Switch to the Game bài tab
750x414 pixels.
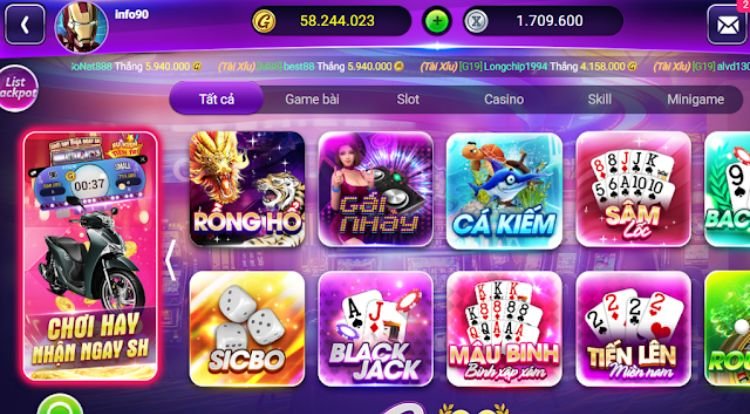pos(312,99)
